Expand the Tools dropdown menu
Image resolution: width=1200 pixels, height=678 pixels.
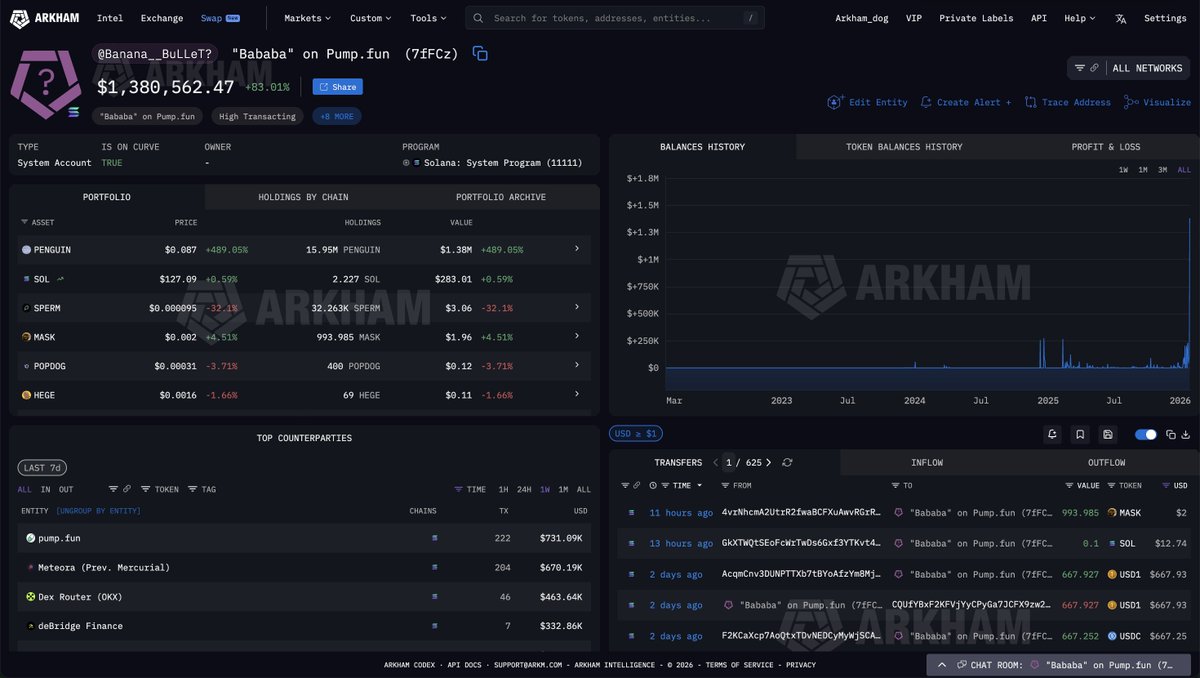(428, 18)
